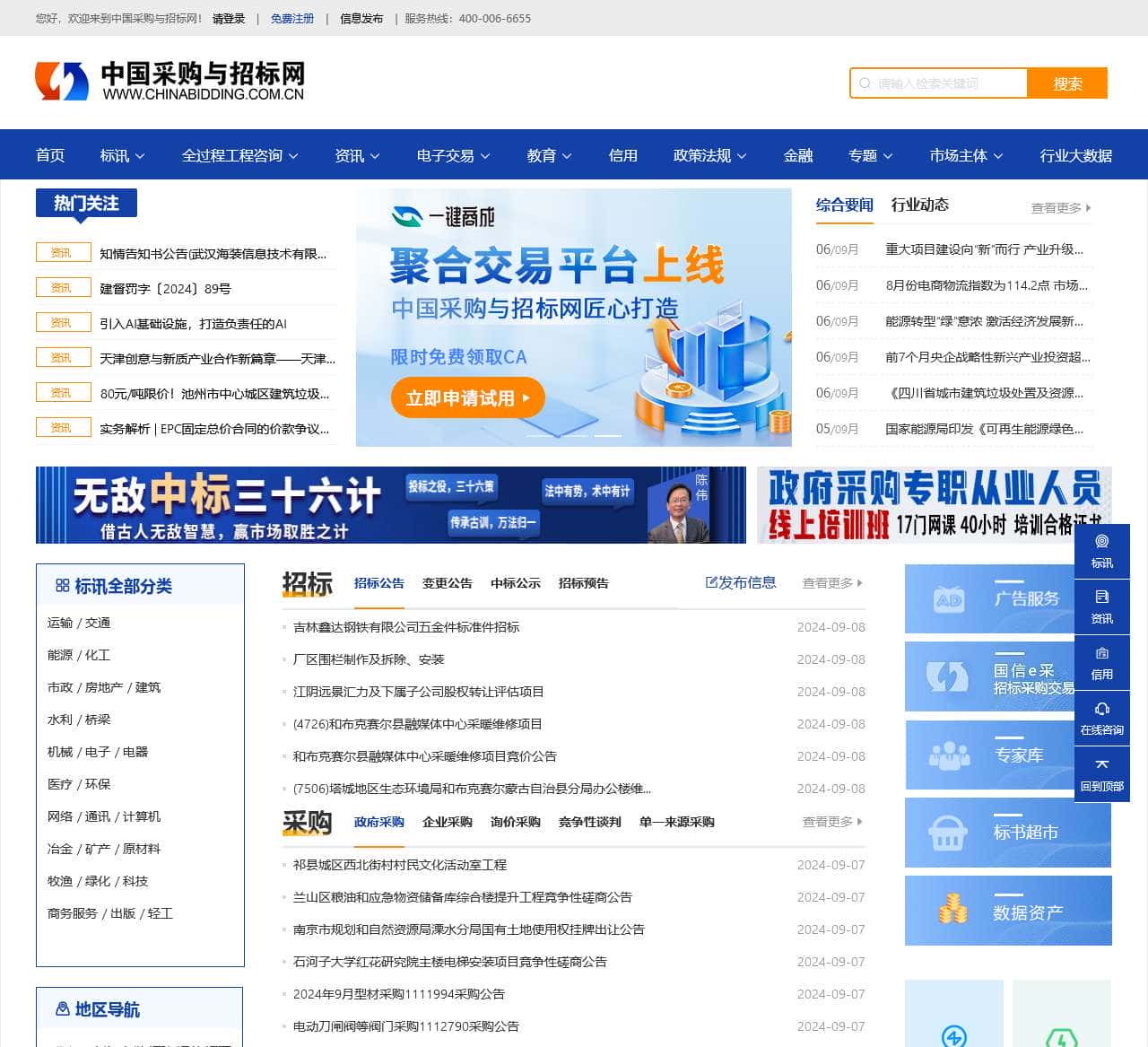Open the 无敌中标三十六计 banner
The width and height of the screenshot is (1148, 1047).
click(x=391, y=505)
